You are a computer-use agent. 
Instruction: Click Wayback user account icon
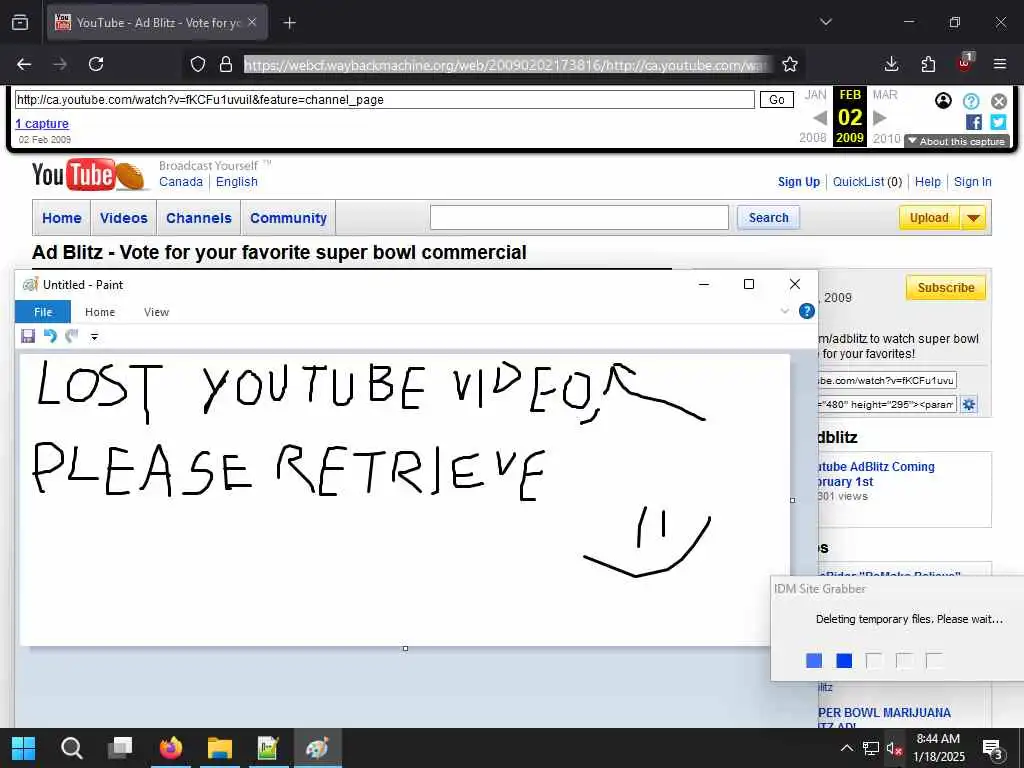coord(943,101)
